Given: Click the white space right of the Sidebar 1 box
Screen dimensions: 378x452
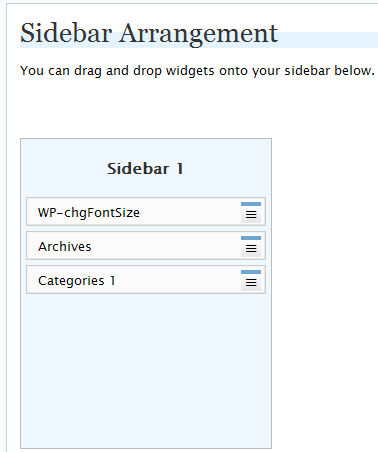Looking at the screenshot, I should (x=325, y=293).
